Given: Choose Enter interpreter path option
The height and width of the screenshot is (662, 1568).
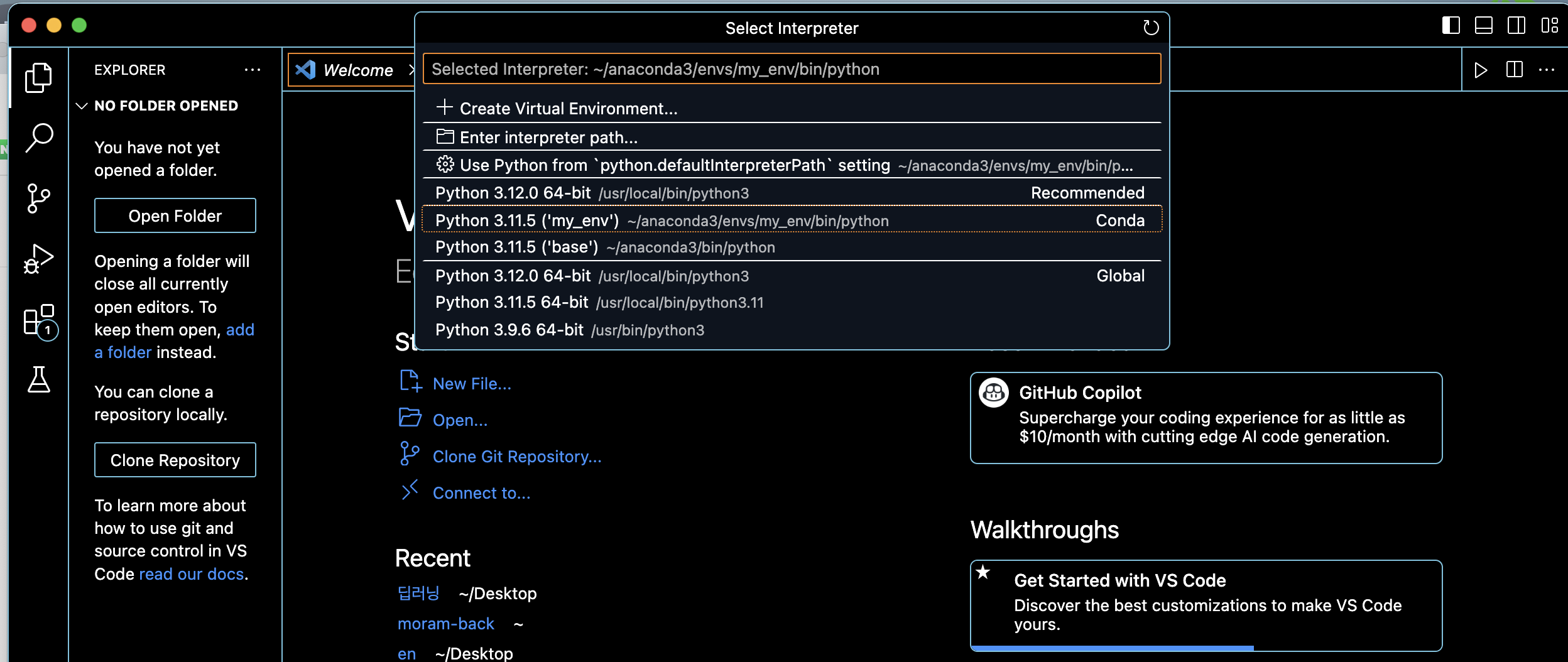Looking at the screenshot, I should pyautogui.click(x=792, y=137).
